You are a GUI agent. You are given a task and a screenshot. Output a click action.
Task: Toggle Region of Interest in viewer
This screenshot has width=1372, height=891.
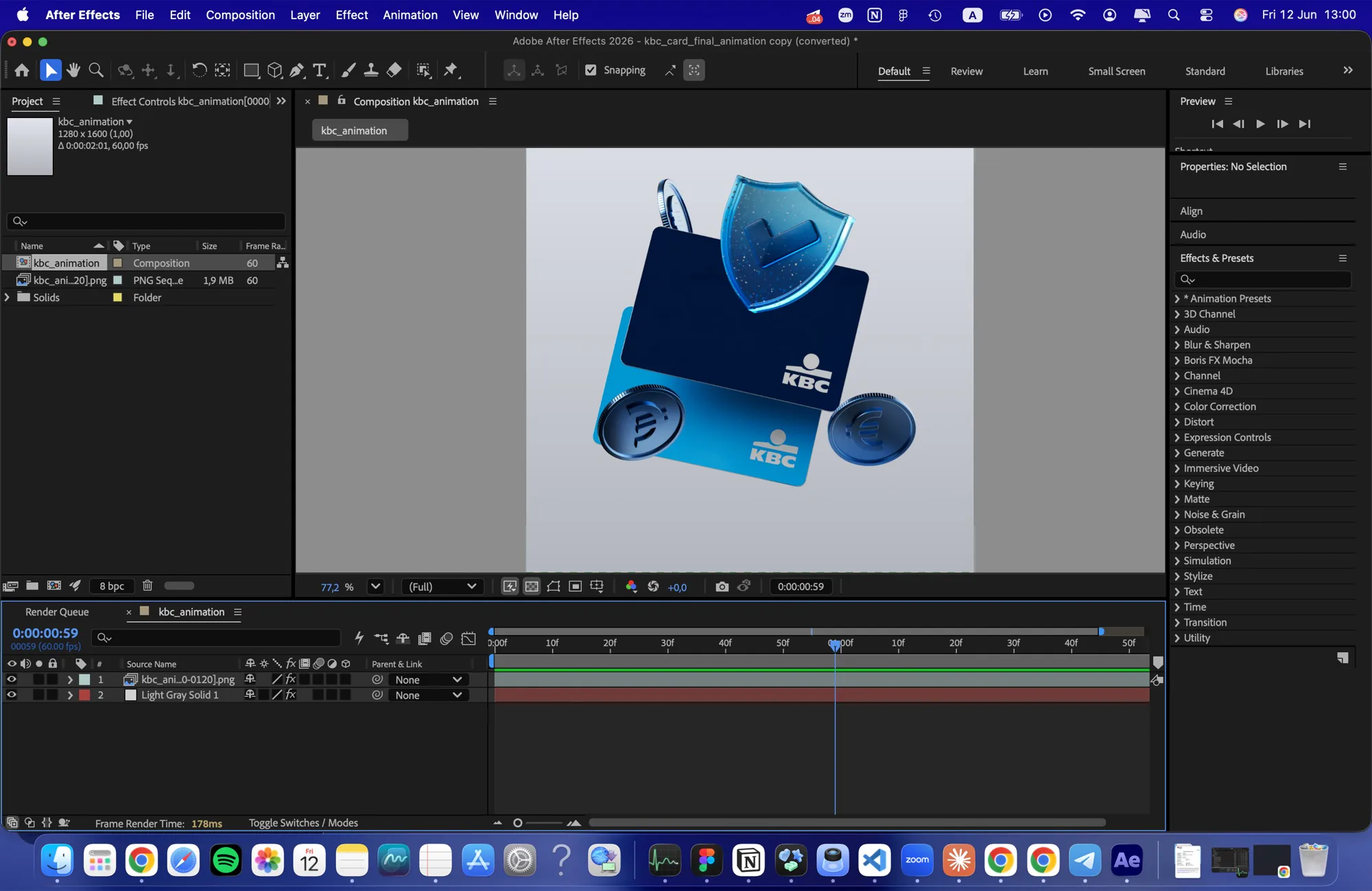click(576, 586)
